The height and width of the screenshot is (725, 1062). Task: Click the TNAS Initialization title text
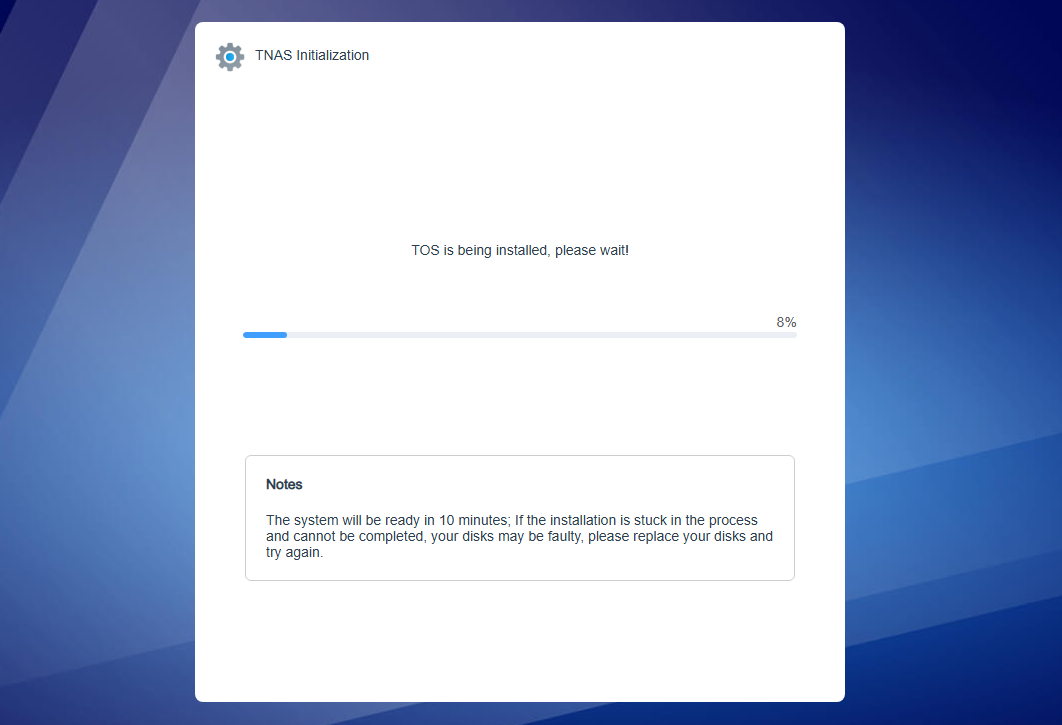312,56
